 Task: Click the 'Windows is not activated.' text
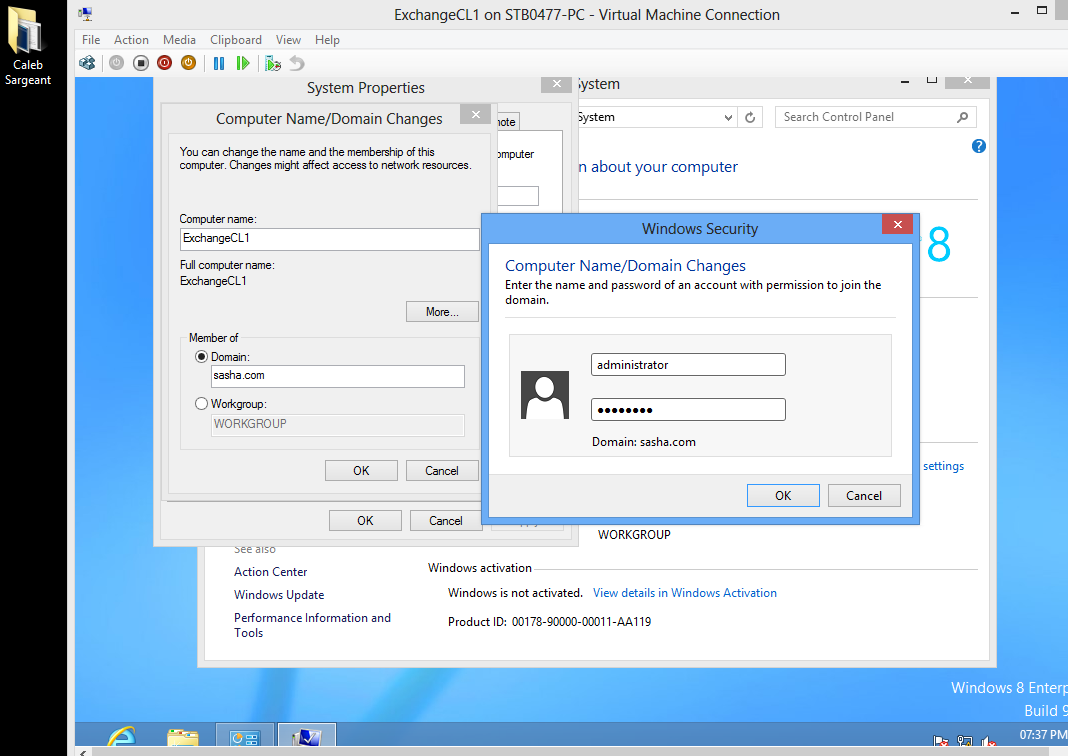(x=515, y=593)
